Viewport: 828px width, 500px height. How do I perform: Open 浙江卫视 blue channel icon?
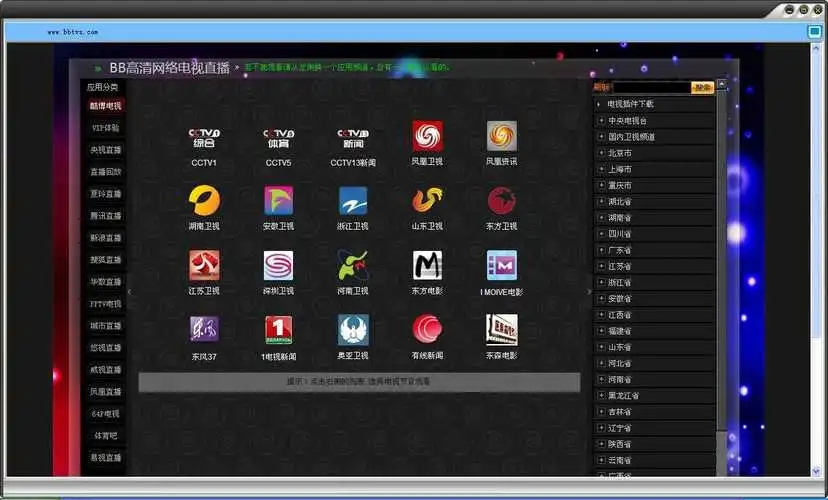point(353,201)
